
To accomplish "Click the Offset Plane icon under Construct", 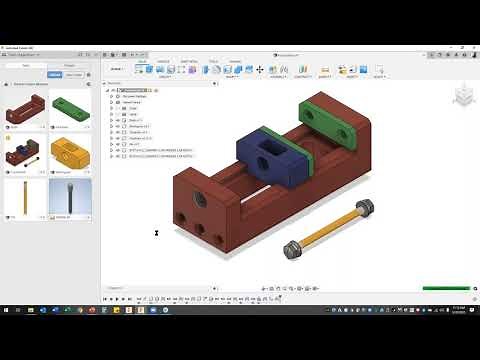I will coord(303,69).
